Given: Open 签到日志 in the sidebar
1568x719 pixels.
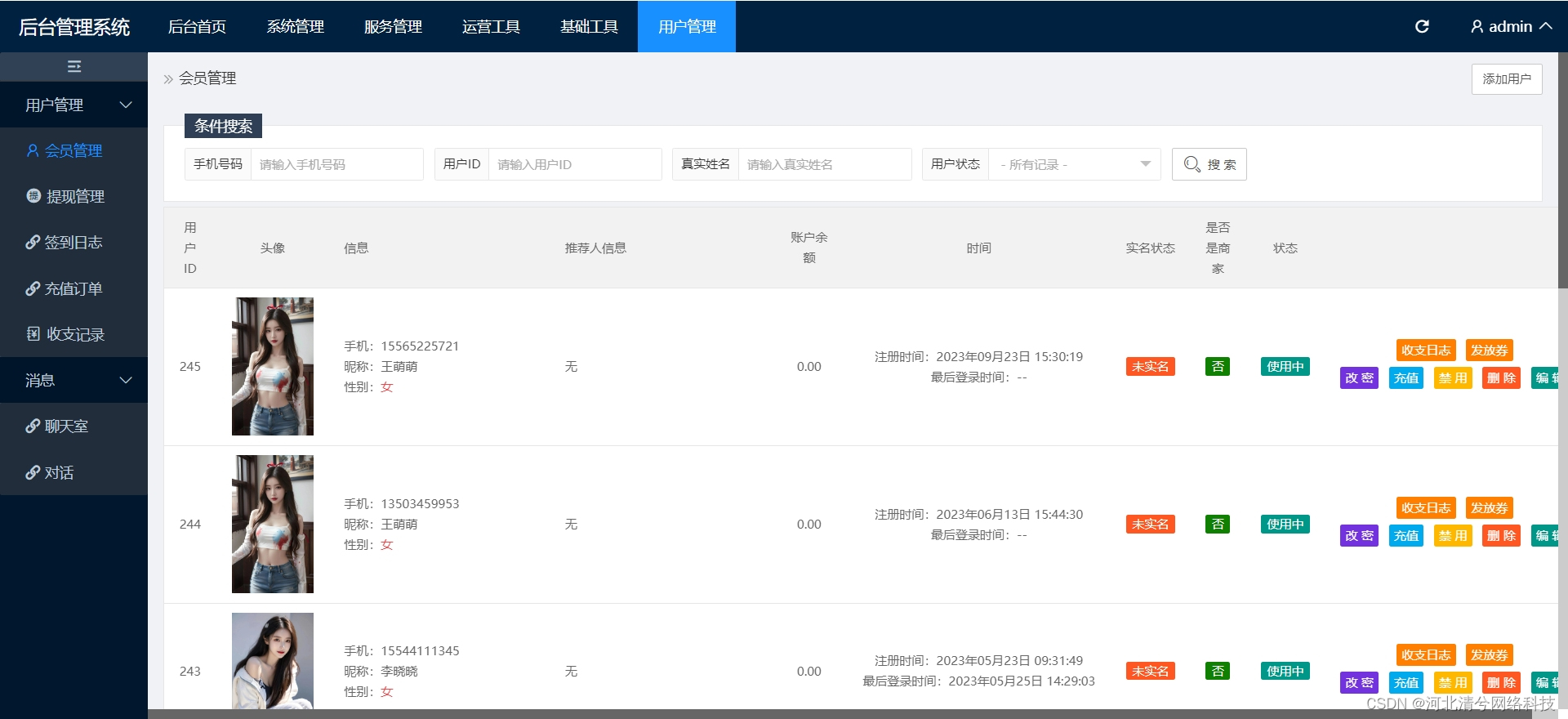Looking at the screenshot, I should tap(74, 242).
